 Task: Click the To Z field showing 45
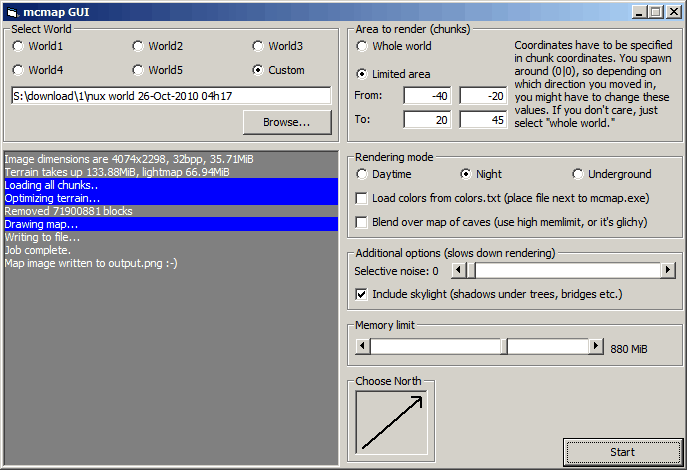pos(483,120)
